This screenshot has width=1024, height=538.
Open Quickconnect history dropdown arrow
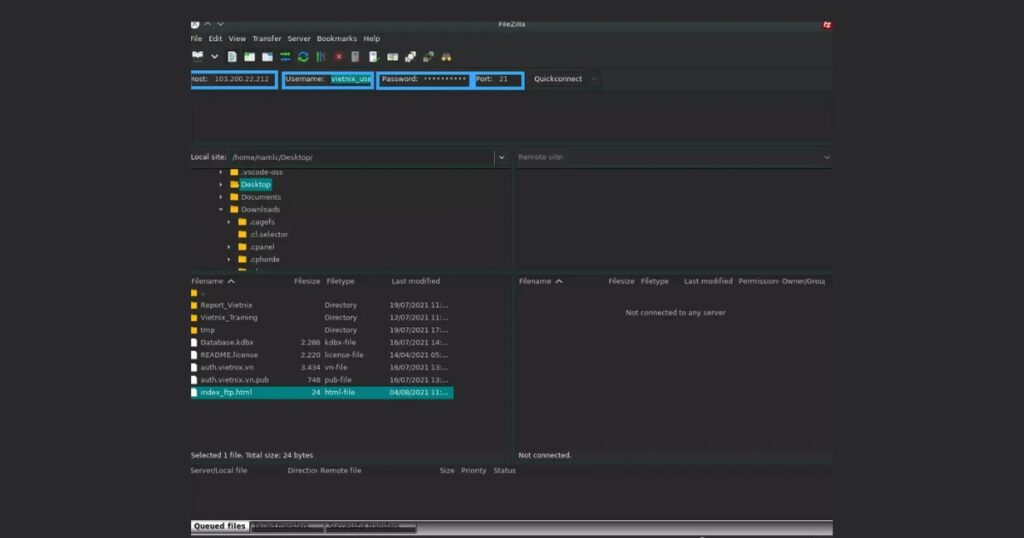pyautogui.click(x=594, y=79)
